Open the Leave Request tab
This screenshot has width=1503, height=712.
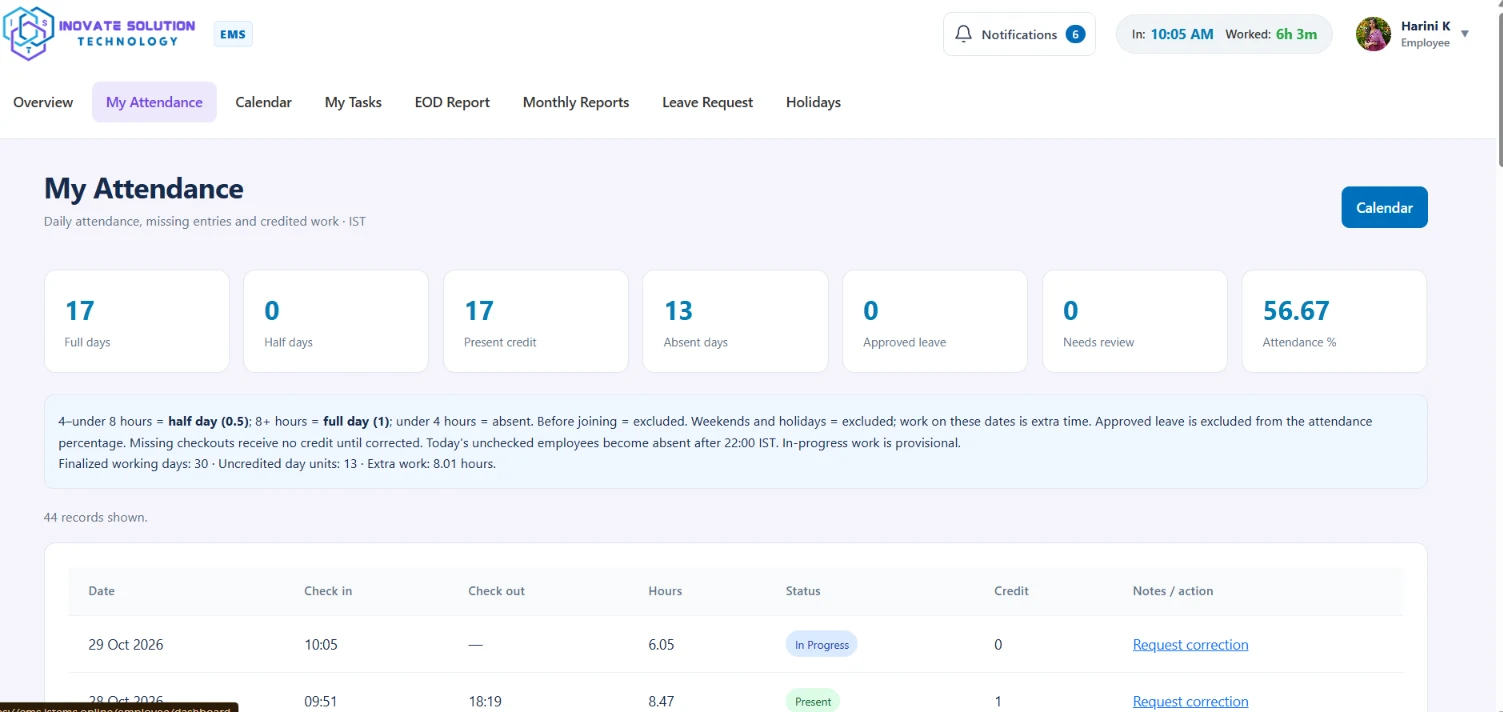(x=707, y=102)
